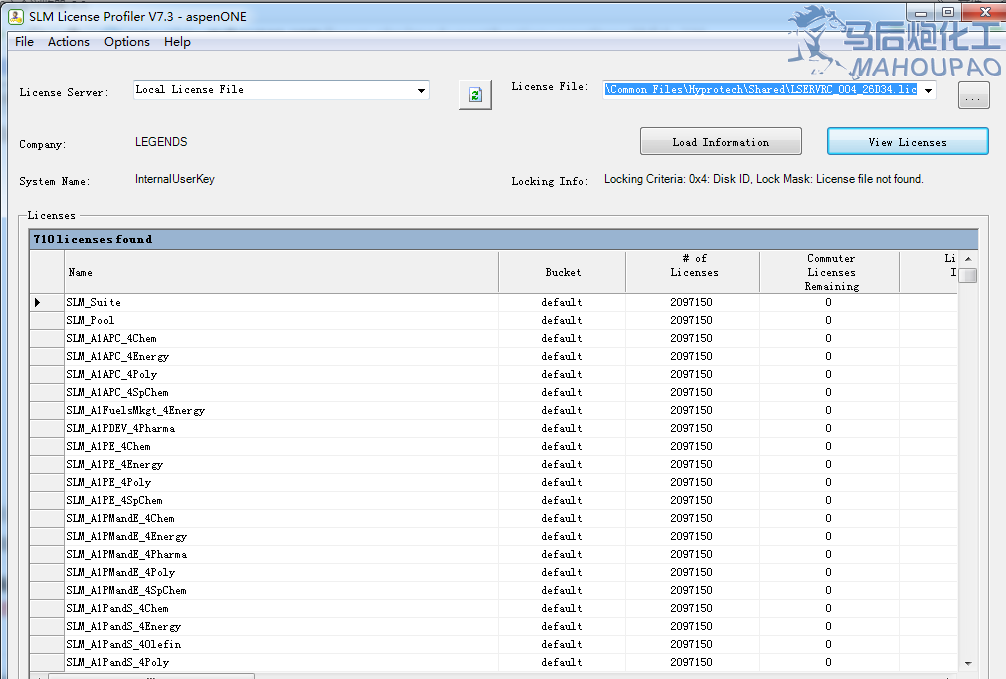Select the SLM_A1PandS_4Energy row
1006x679 pixels.
pos(493,626)
